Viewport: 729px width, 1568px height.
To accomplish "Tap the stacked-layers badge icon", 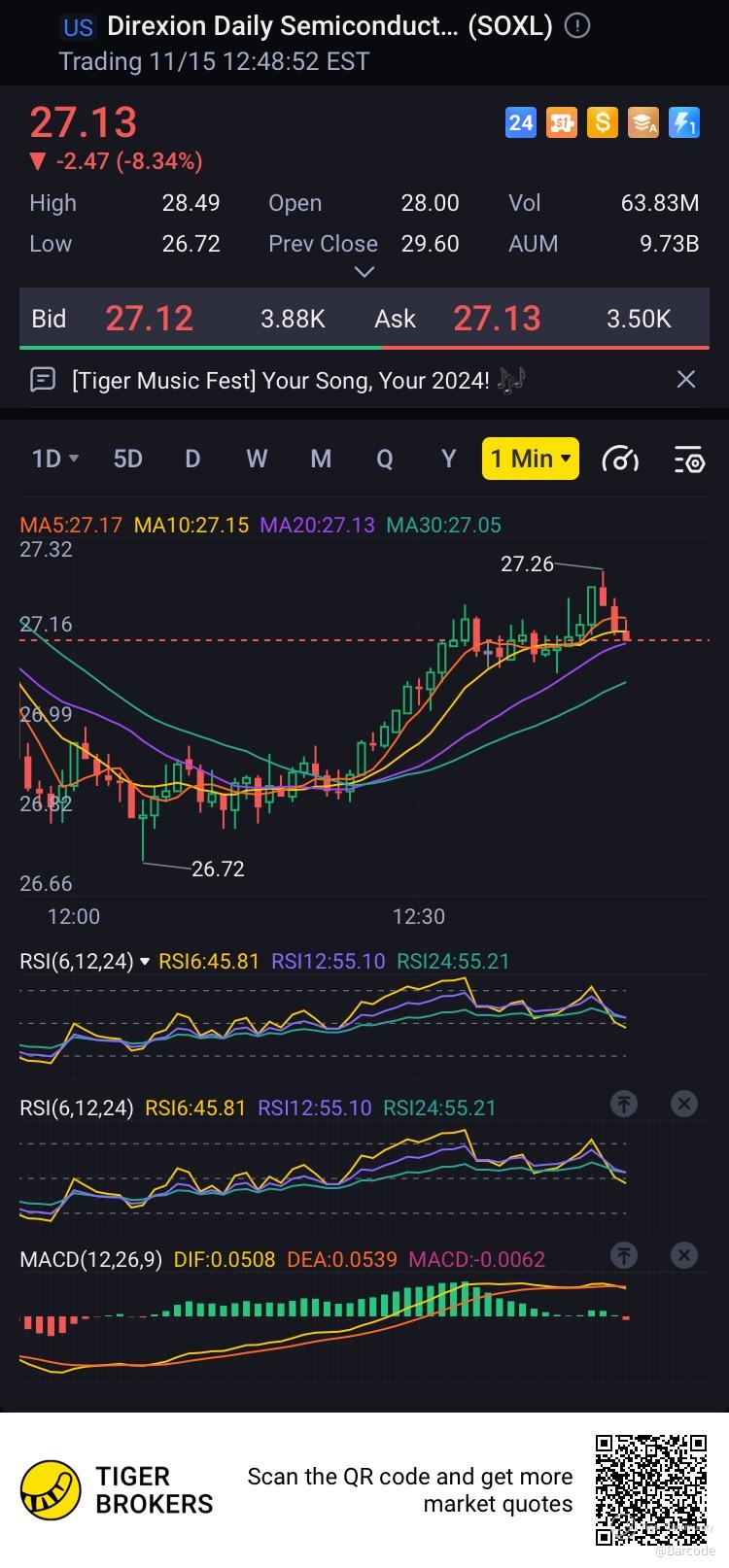I will [x=643, y=122].
